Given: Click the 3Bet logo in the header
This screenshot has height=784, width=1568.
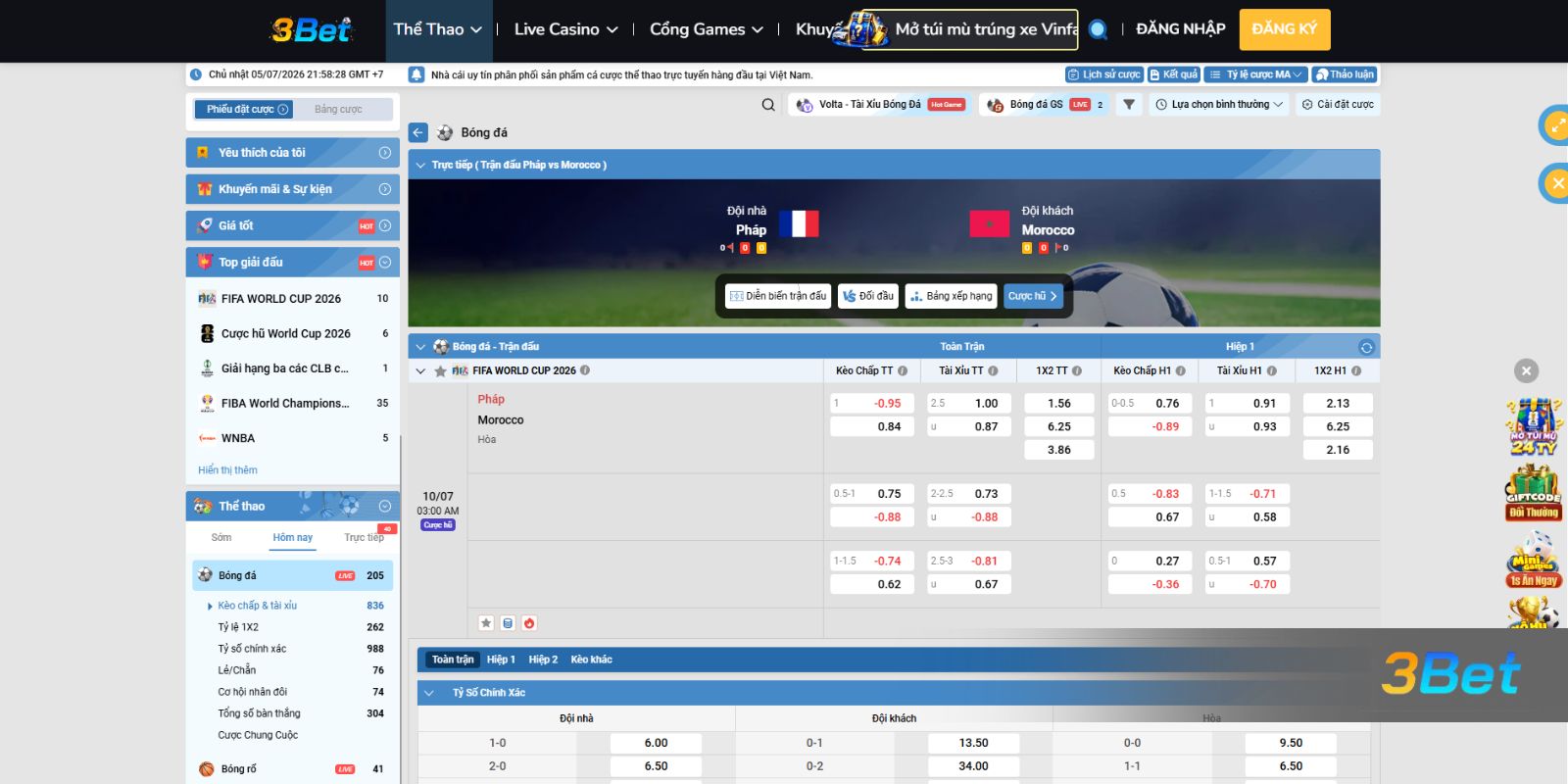Looking at the screenshot, I should pyautogui.click(x=311, y=29).
